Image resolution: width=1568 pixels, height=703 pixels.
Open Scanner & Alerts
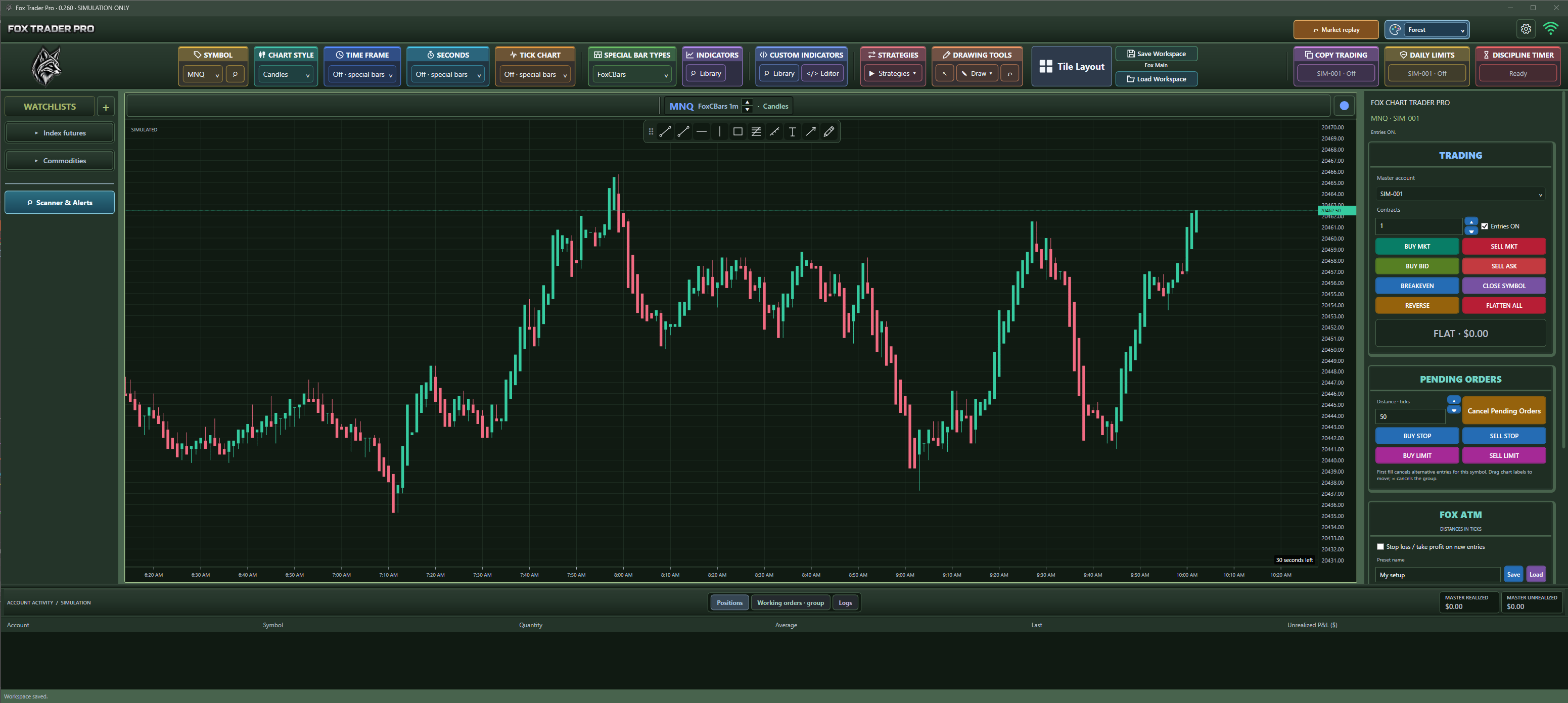(60, 203)
